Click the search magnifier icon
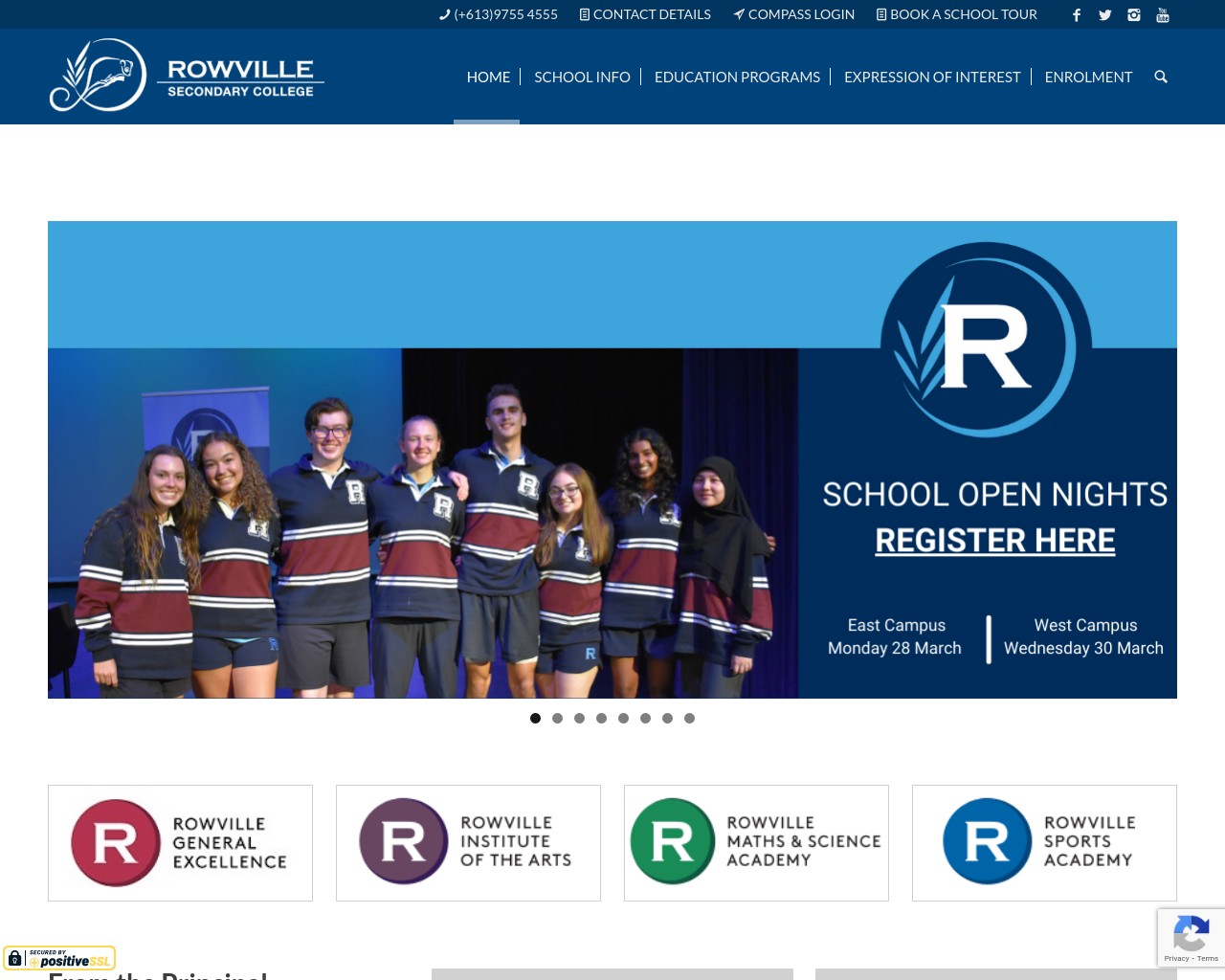 pos(1161,77)
